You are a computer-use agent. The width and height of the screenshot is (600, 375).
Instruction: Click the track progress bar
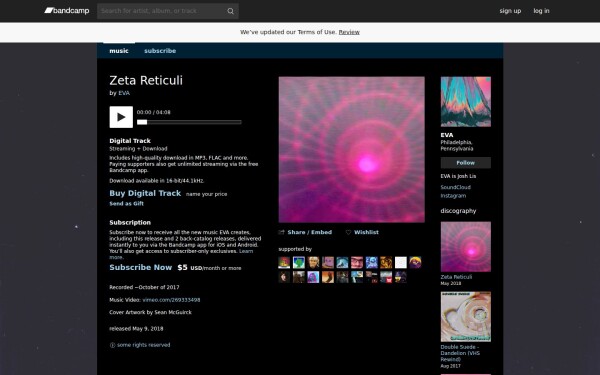point(189,122)
